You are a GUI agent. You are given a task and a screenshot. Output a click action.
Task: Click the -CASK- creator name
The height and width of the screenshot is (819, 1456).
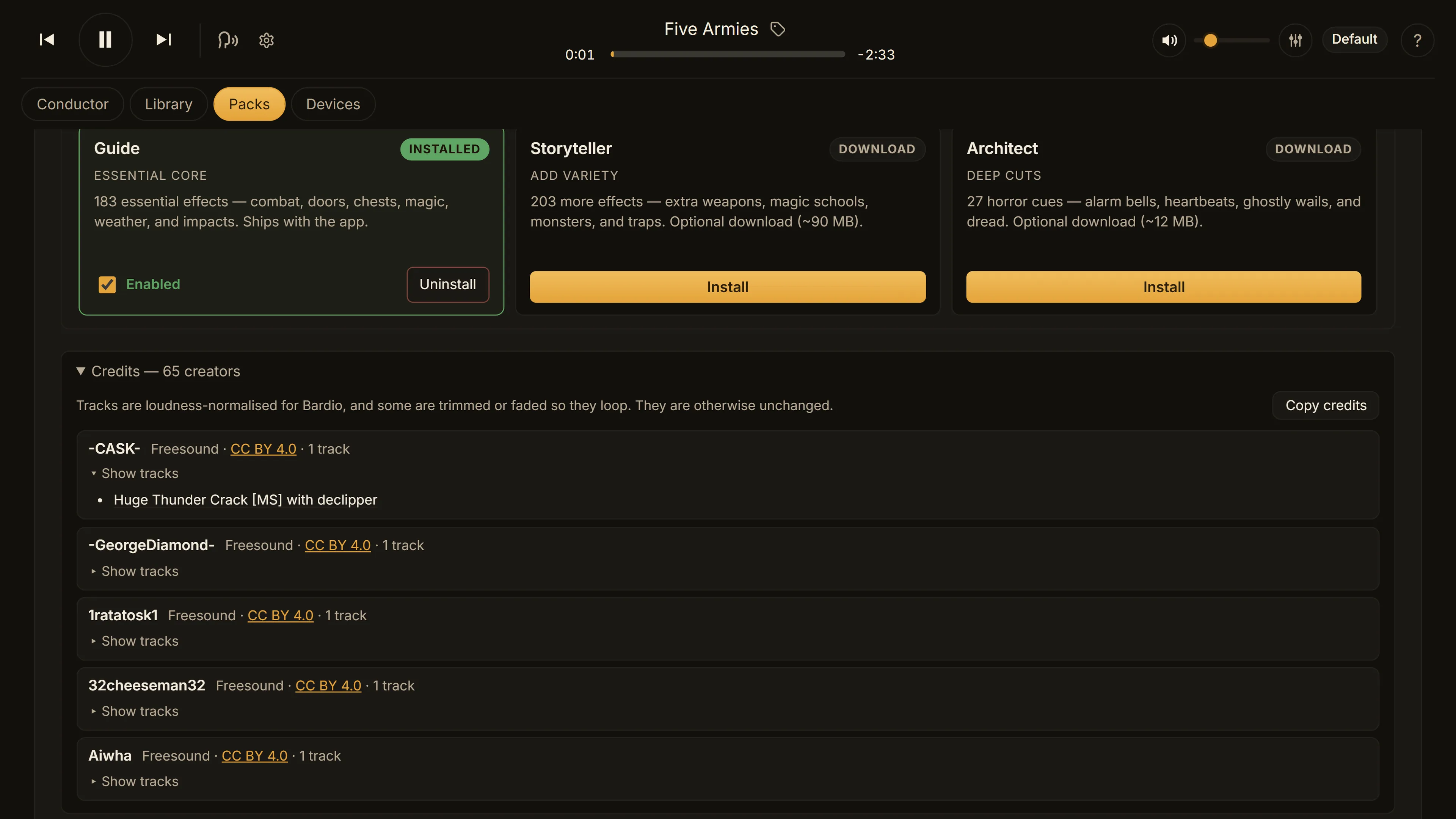114,449
